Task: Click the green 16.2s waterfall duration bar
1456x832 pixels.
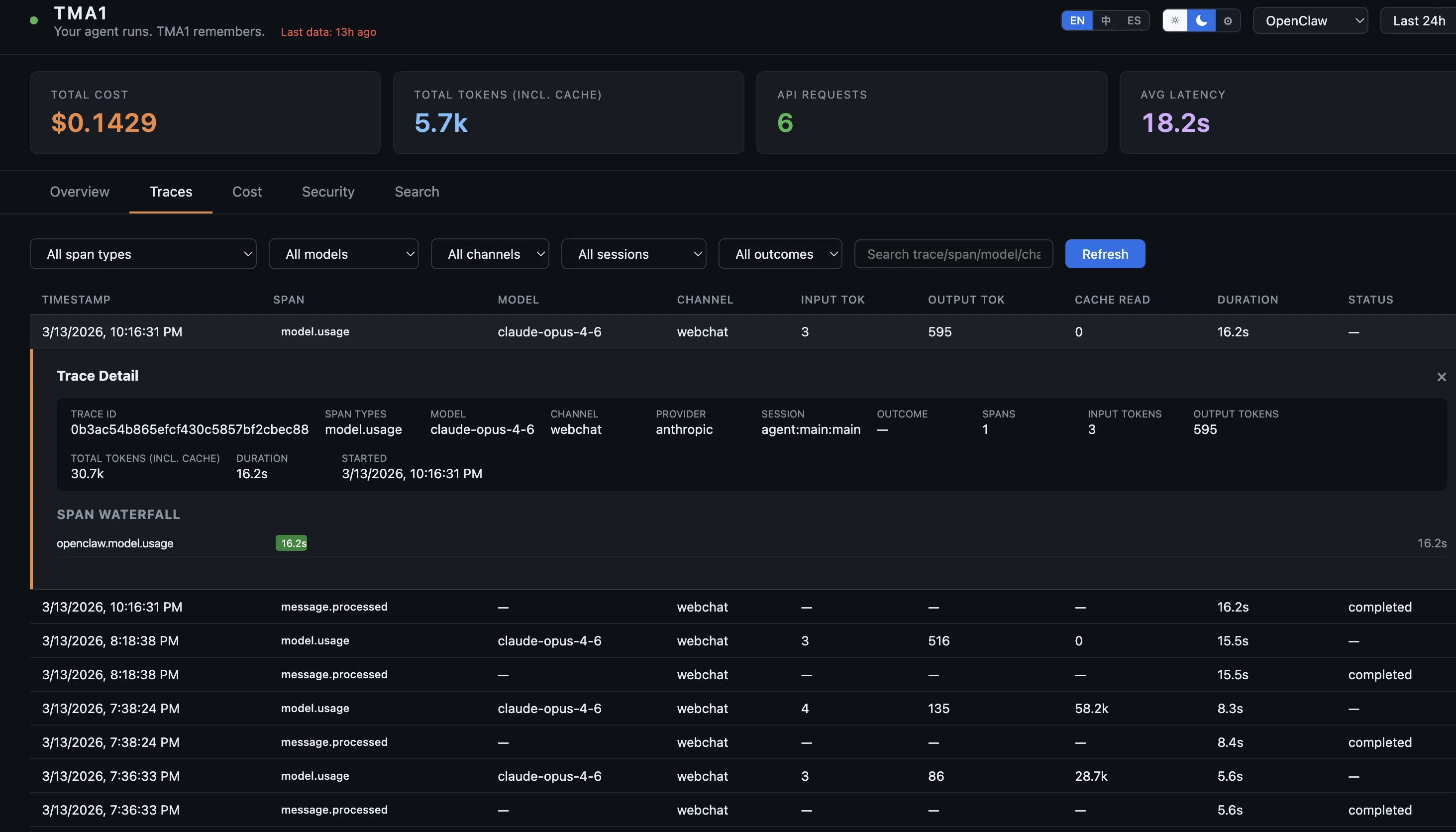Action: 292,543
